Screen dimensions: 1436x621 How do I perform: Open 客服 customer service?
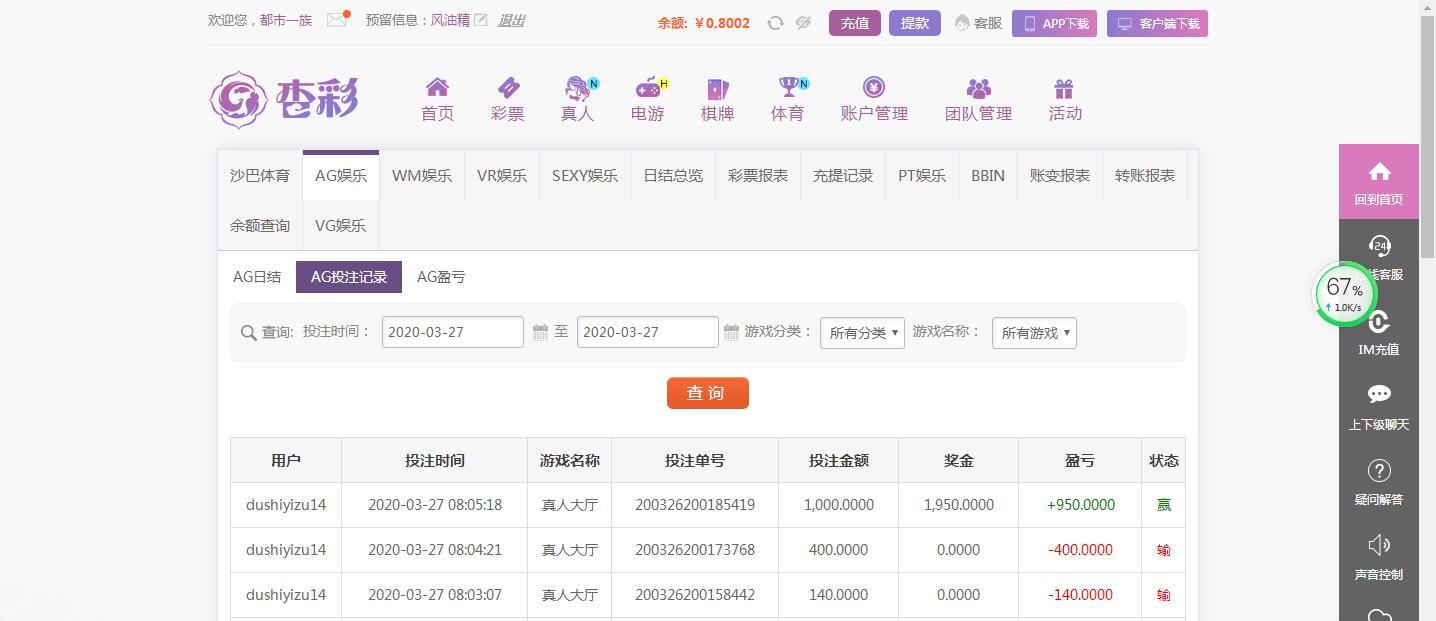click(978, 23)
